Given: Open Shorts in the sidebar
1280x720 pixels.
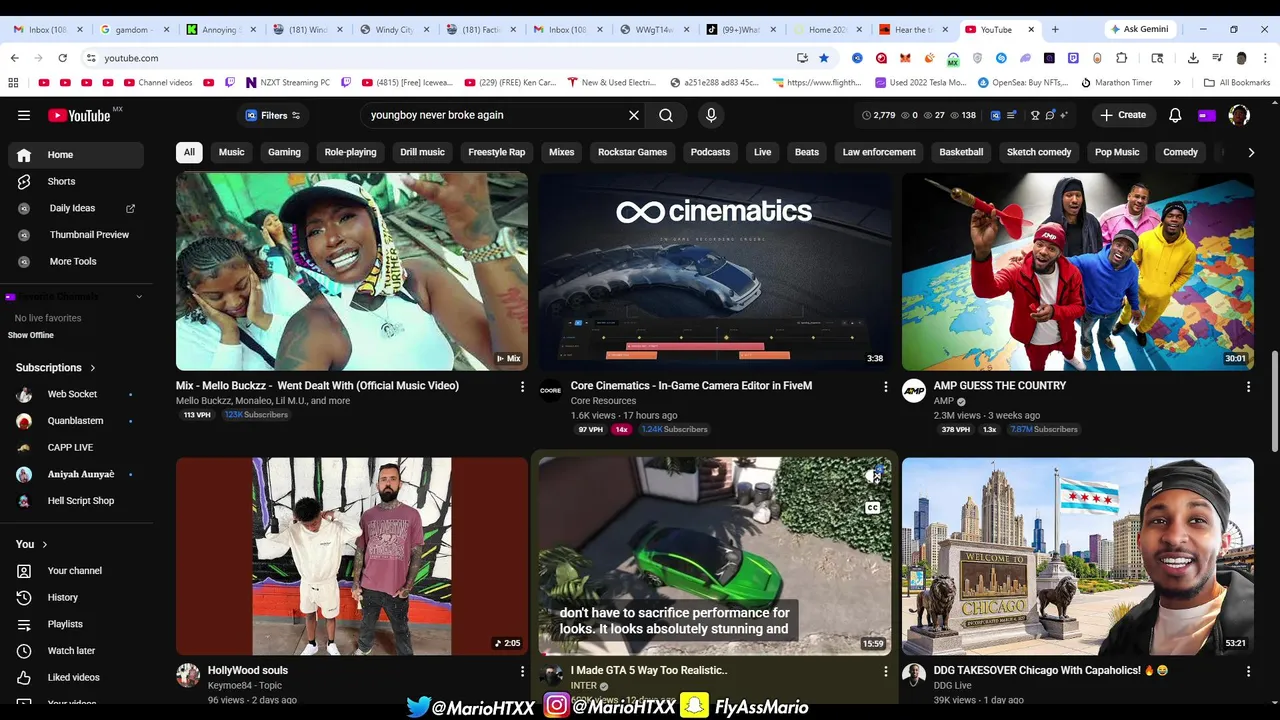Looking at the screenshot, I should 77,182.
